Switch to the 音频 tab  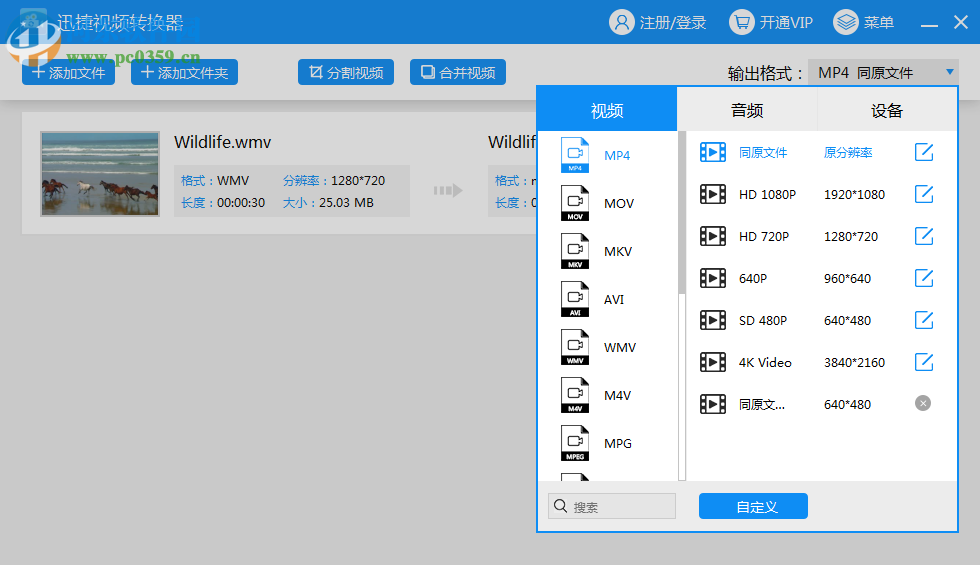coord(747,110)
